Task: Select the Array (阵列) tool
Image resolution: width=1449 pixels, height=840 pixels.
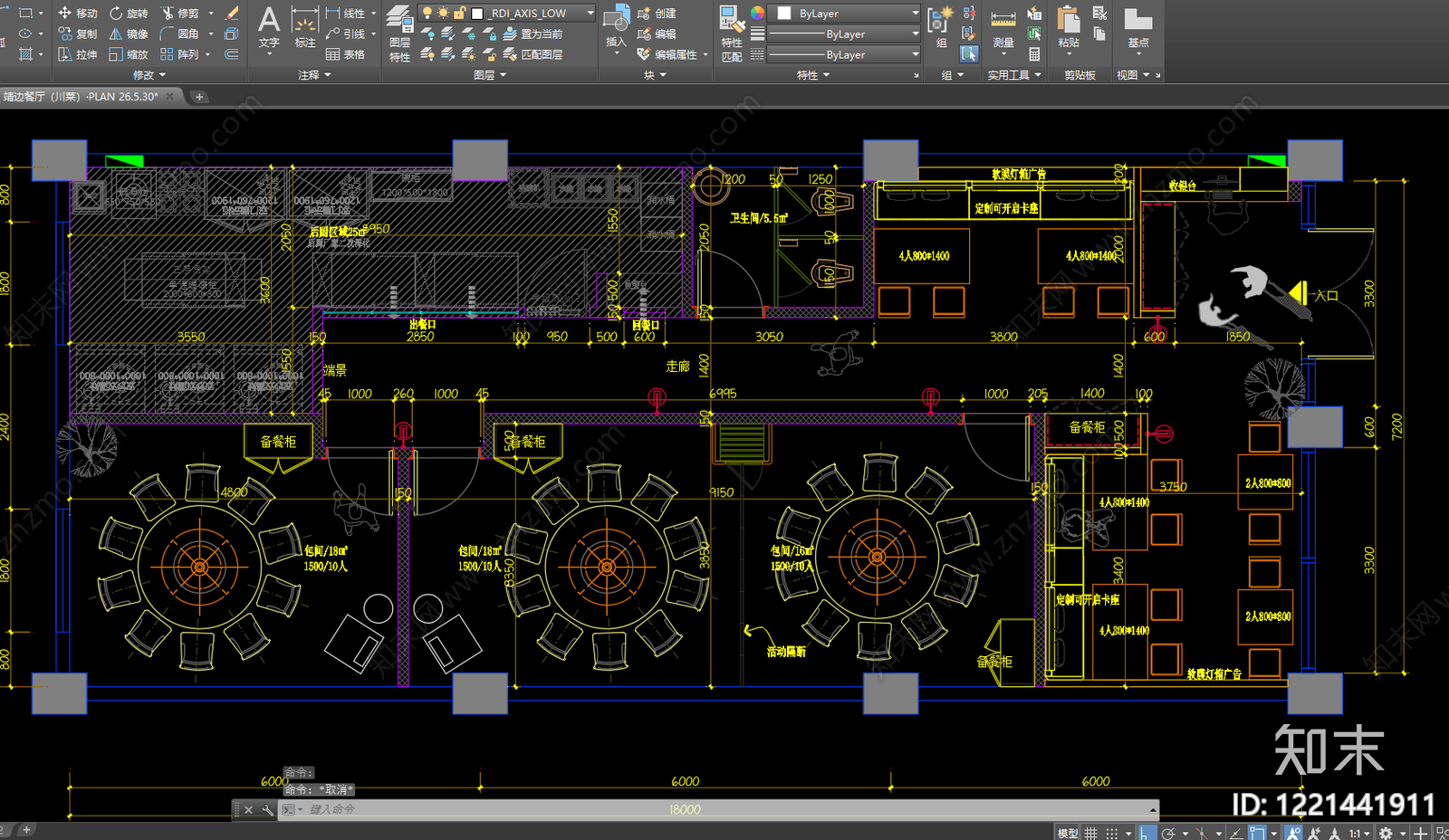Action: [180, 54]
